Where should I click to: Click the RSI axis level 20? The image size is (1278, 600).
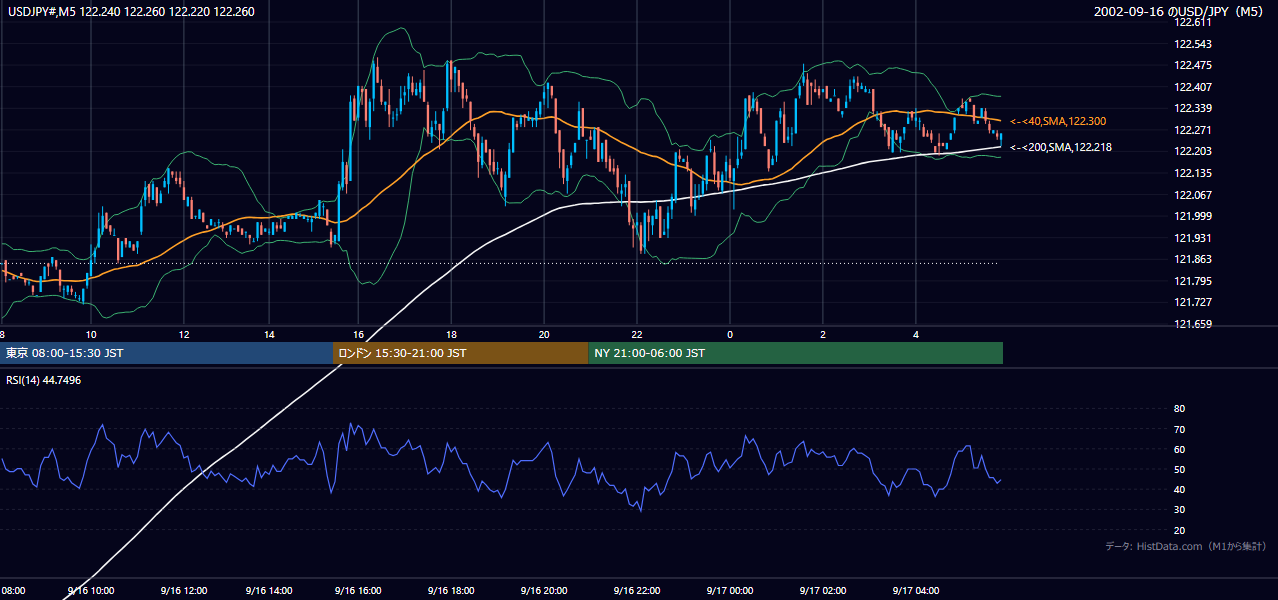[x=1179, y=530]
